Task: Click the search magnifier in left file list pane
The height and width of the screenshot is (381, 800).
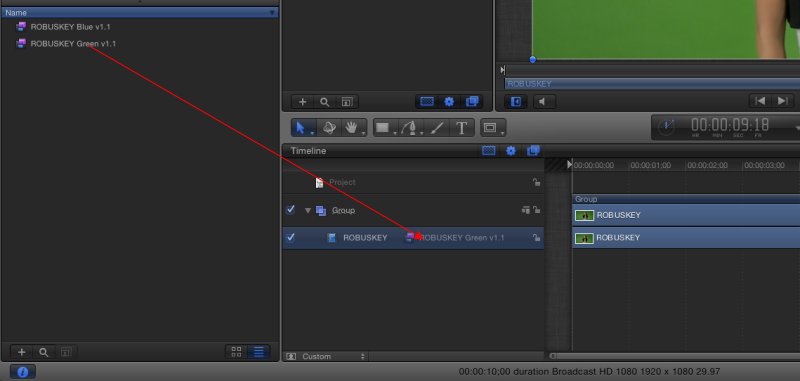Action: 44,352
